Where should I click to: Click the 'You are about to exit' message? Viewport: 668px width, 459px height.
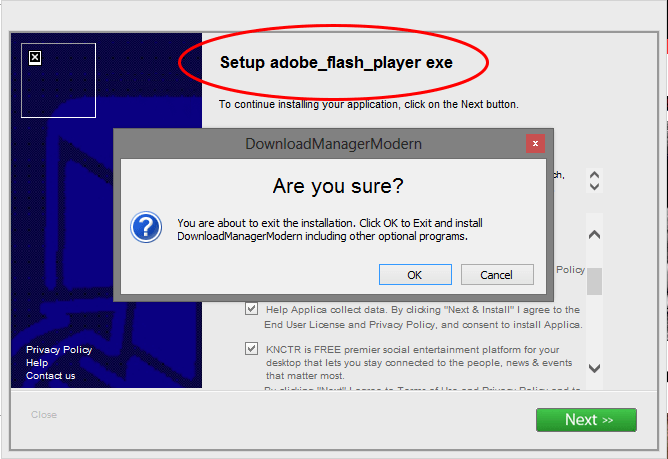tap(330, 230)
